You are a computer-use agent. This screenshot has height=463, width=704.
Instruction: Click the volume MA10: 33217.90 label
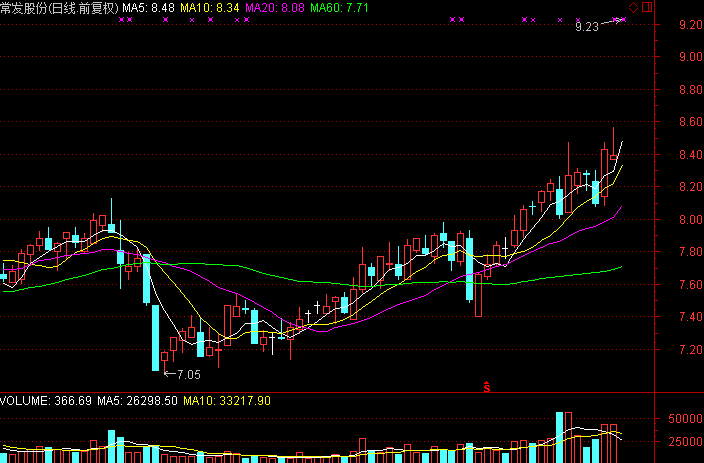tap(227, 401)
